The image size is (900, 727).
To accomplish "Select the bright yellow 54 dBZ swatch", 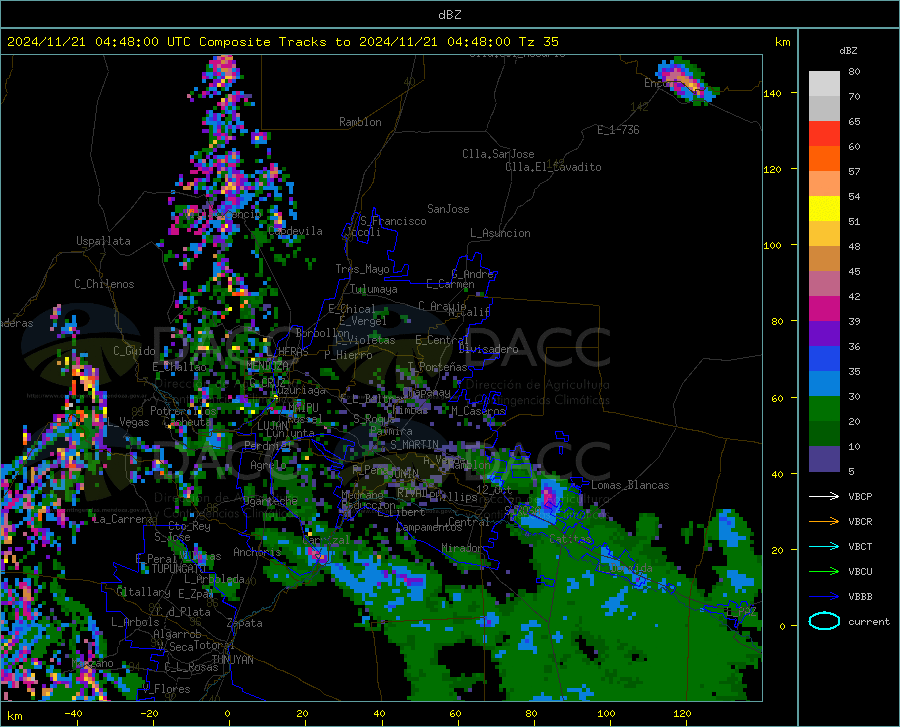I will point(824,208).
